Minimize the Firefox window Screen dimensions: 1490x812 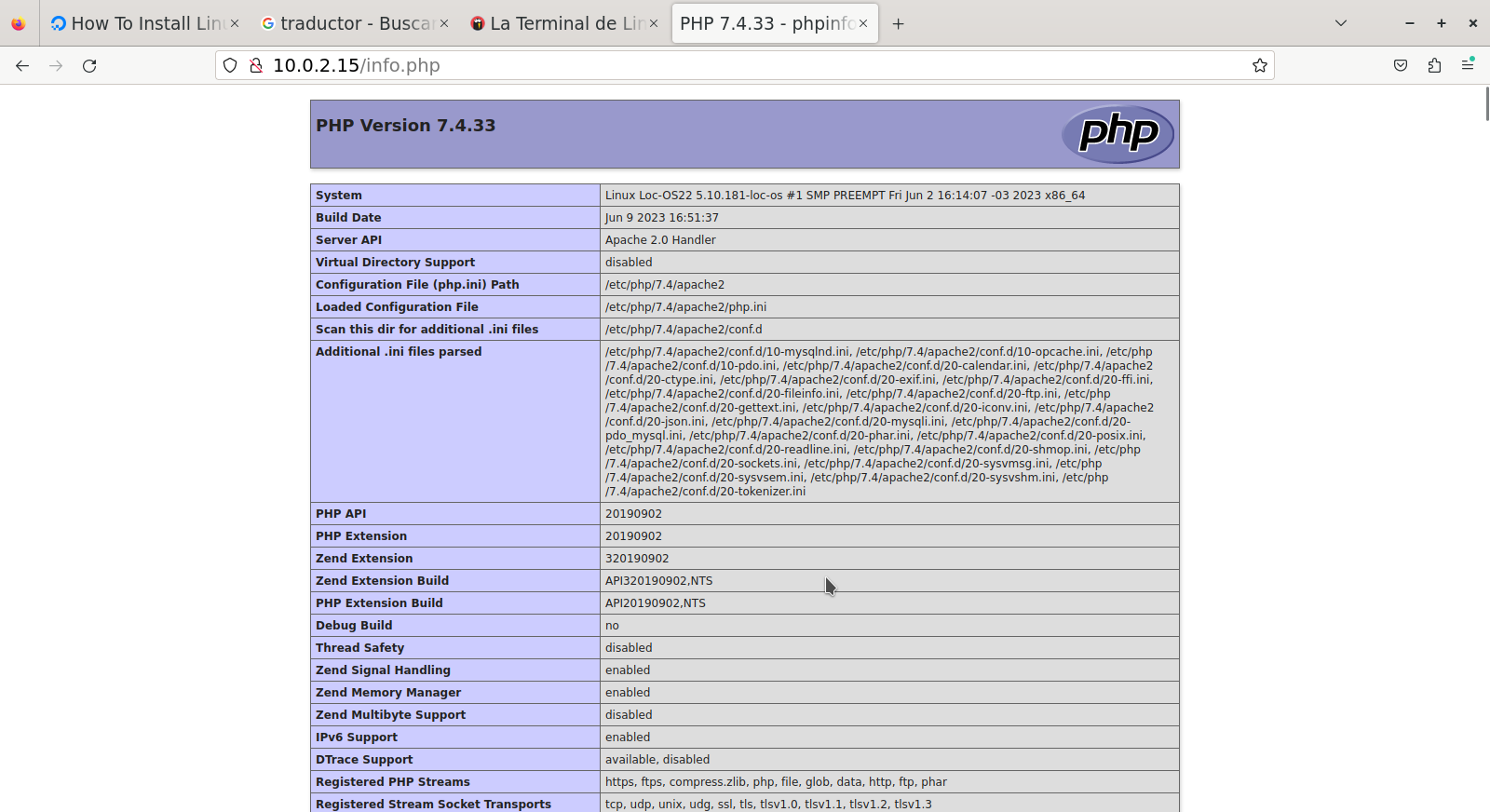(x=1410, y=23)
